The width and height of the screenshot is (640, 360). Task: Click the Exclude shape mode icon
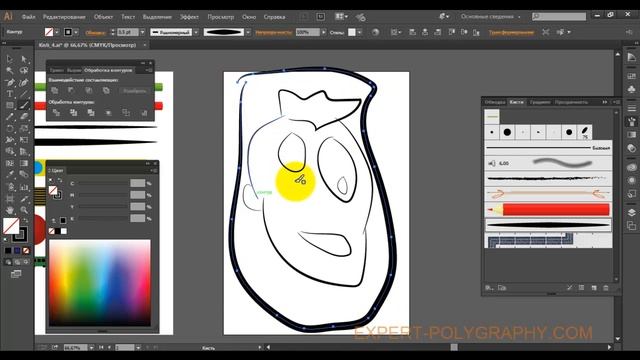pyautogui.click(x=106, y=90)
